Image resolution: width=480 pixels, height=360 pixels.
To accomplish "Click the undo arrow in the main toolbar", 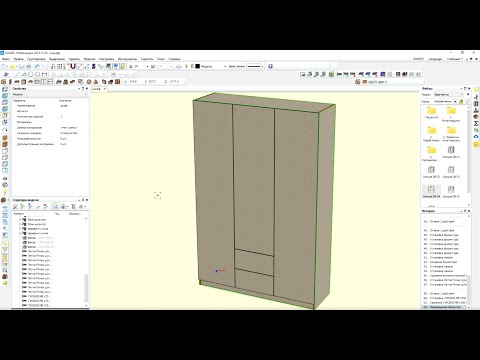I will [37, 66].
